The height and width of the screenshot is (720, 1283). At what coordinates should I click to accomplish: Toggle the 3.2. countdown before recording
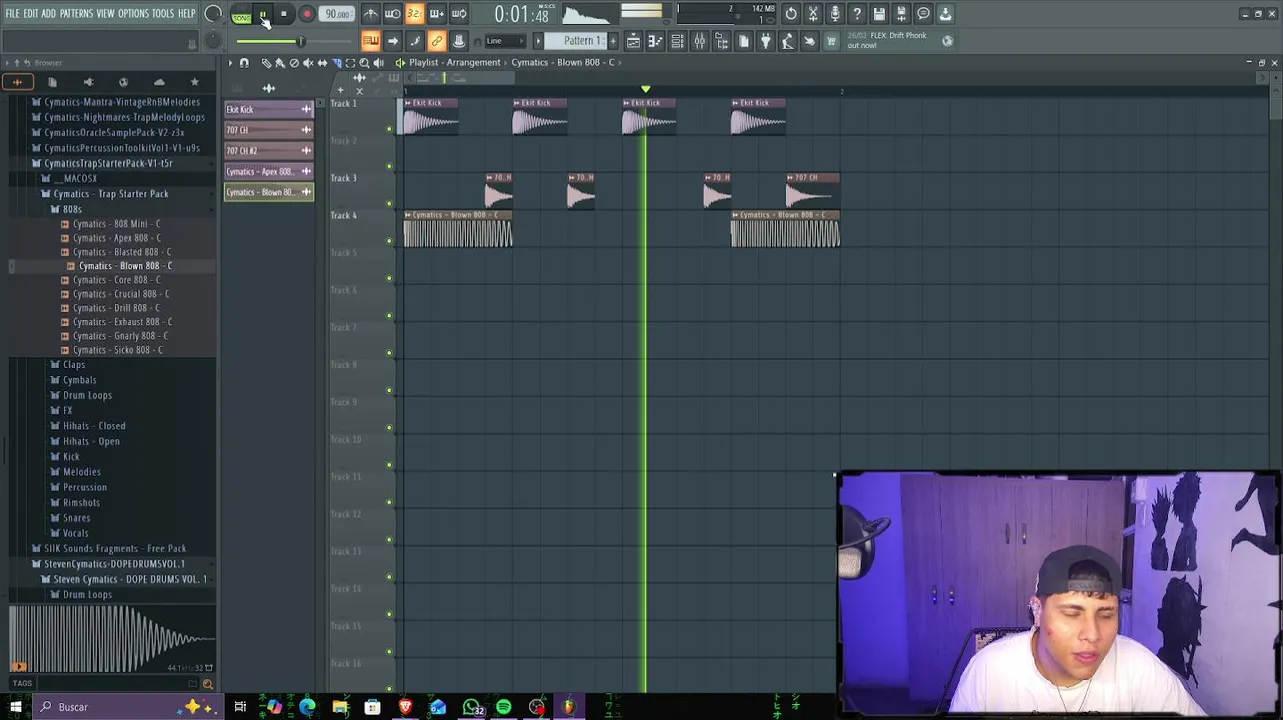415,13
